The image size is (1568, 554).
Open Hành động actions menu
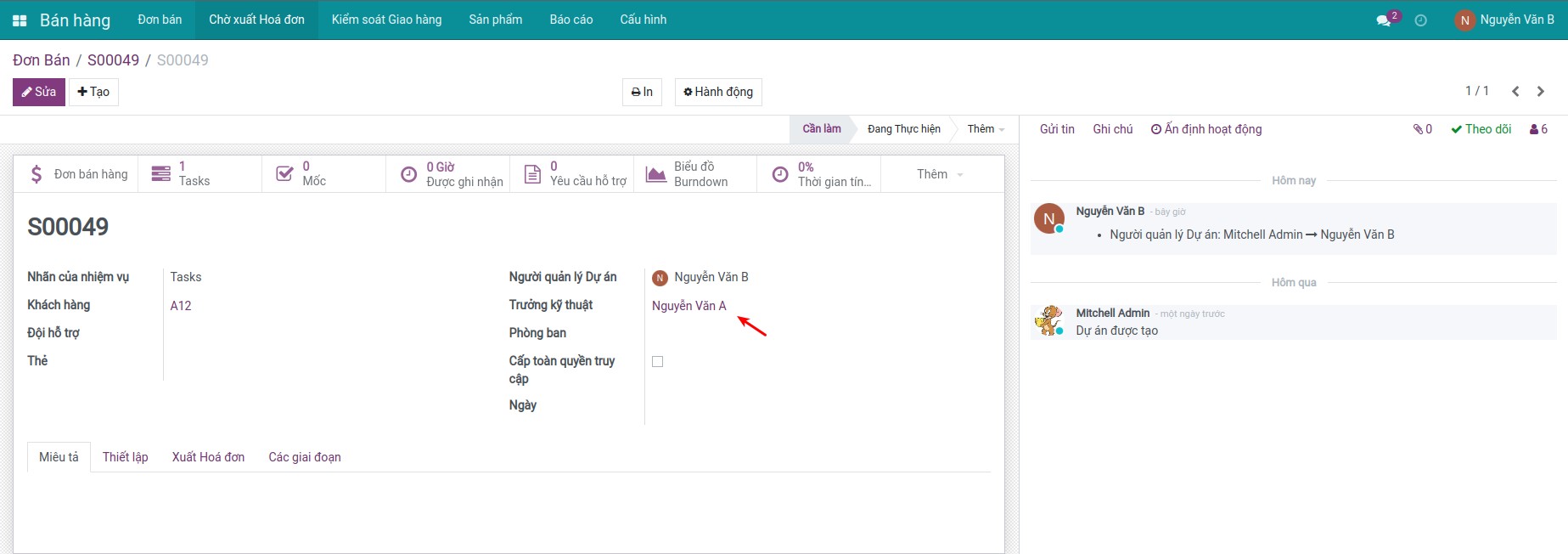coord(718,92)
